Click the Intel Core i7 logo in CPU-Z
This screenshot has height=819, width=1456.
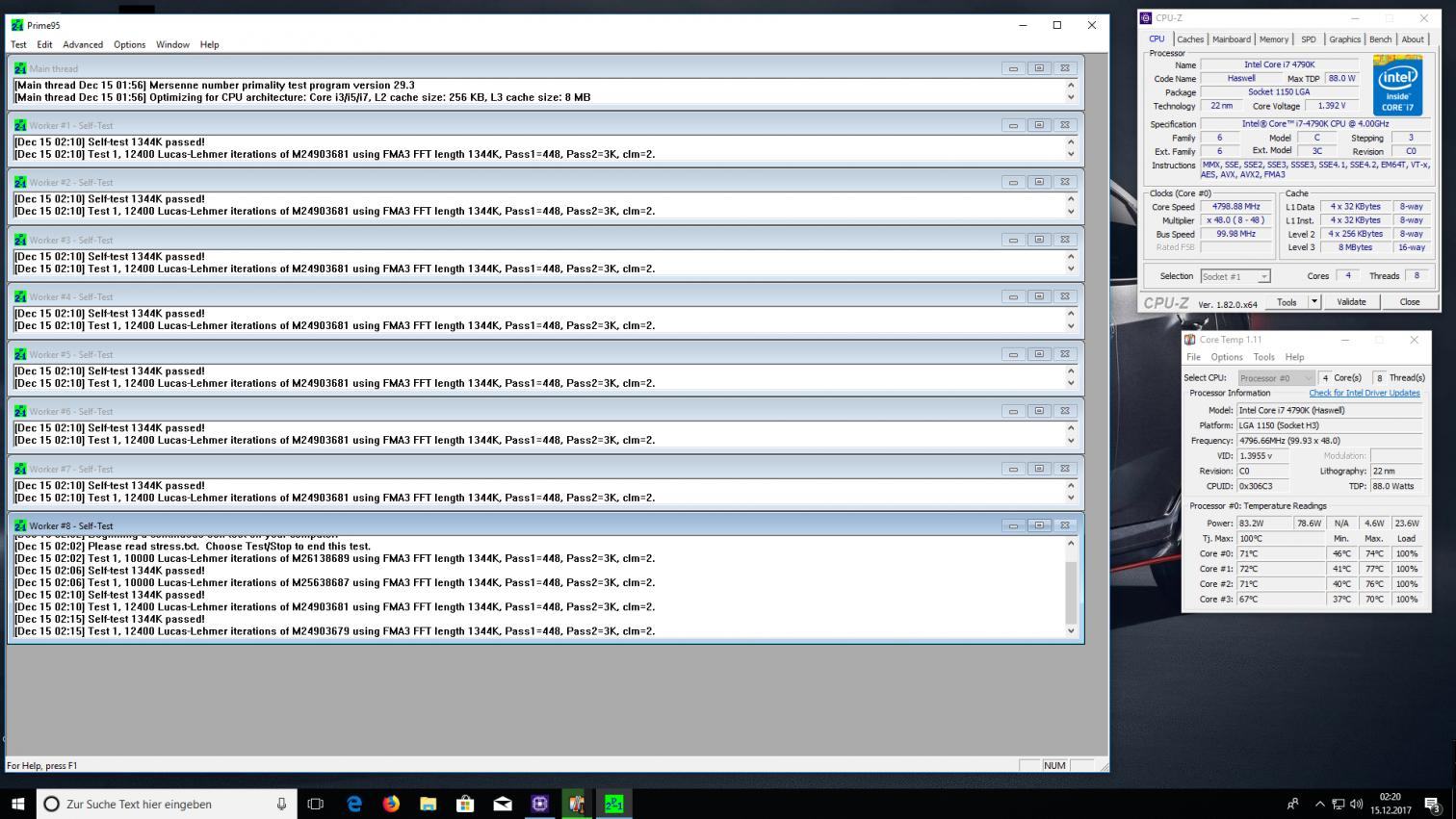1397,85
